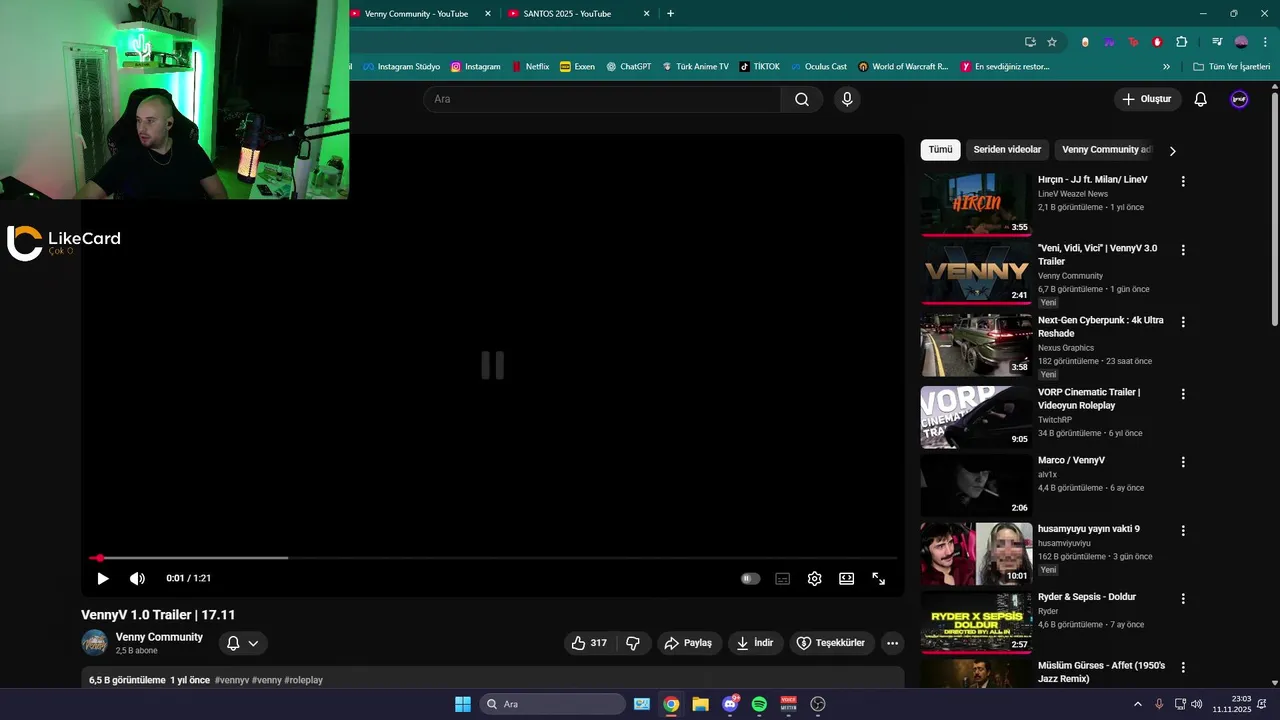Screen dimensions: 1280x720
Task: Play the video with the play button
Action: pos(102,578)
